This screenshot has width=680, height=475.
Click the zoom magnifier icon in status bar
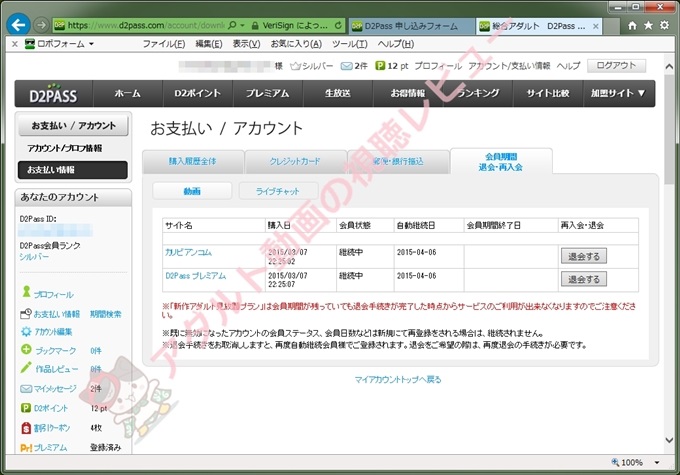pos(615,462)
